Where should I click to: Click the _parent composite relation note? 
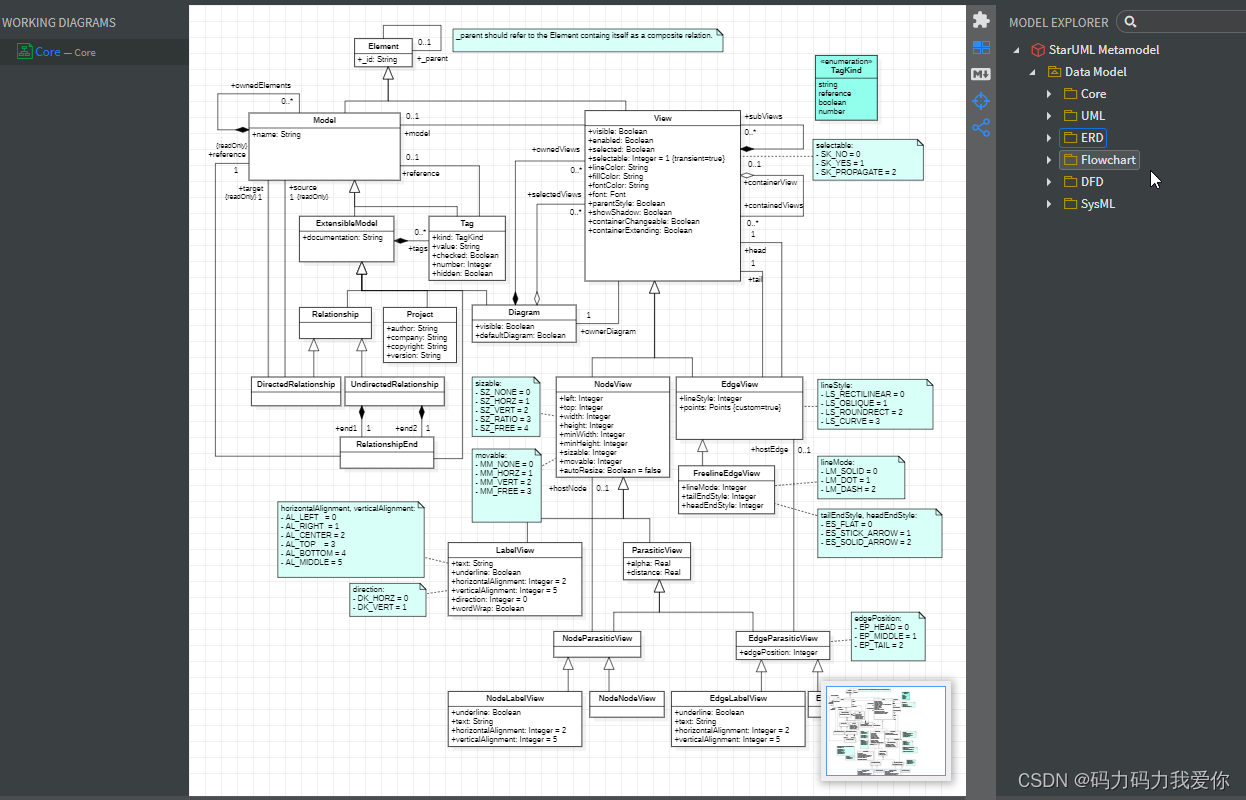tap(587, 40)
